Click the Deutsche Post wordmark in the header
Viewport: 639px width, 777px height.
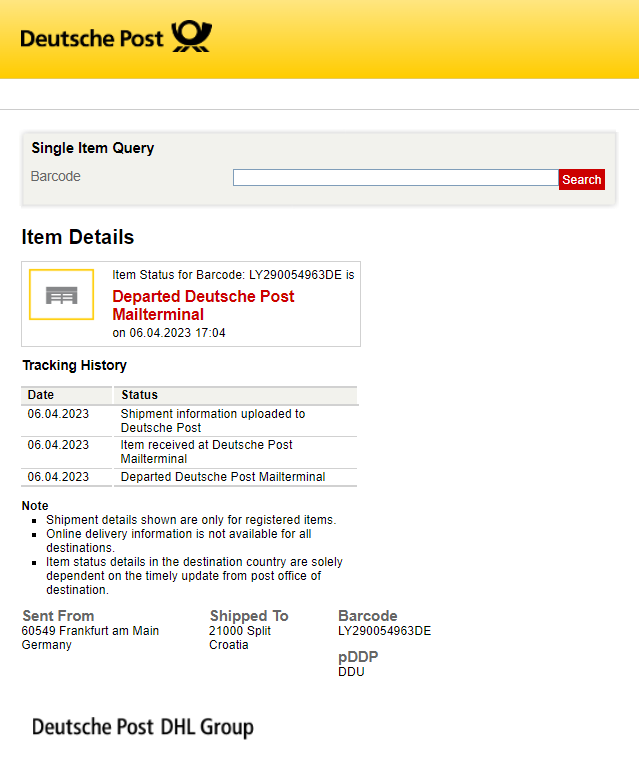pyautogui.click(x=92, y=39)
